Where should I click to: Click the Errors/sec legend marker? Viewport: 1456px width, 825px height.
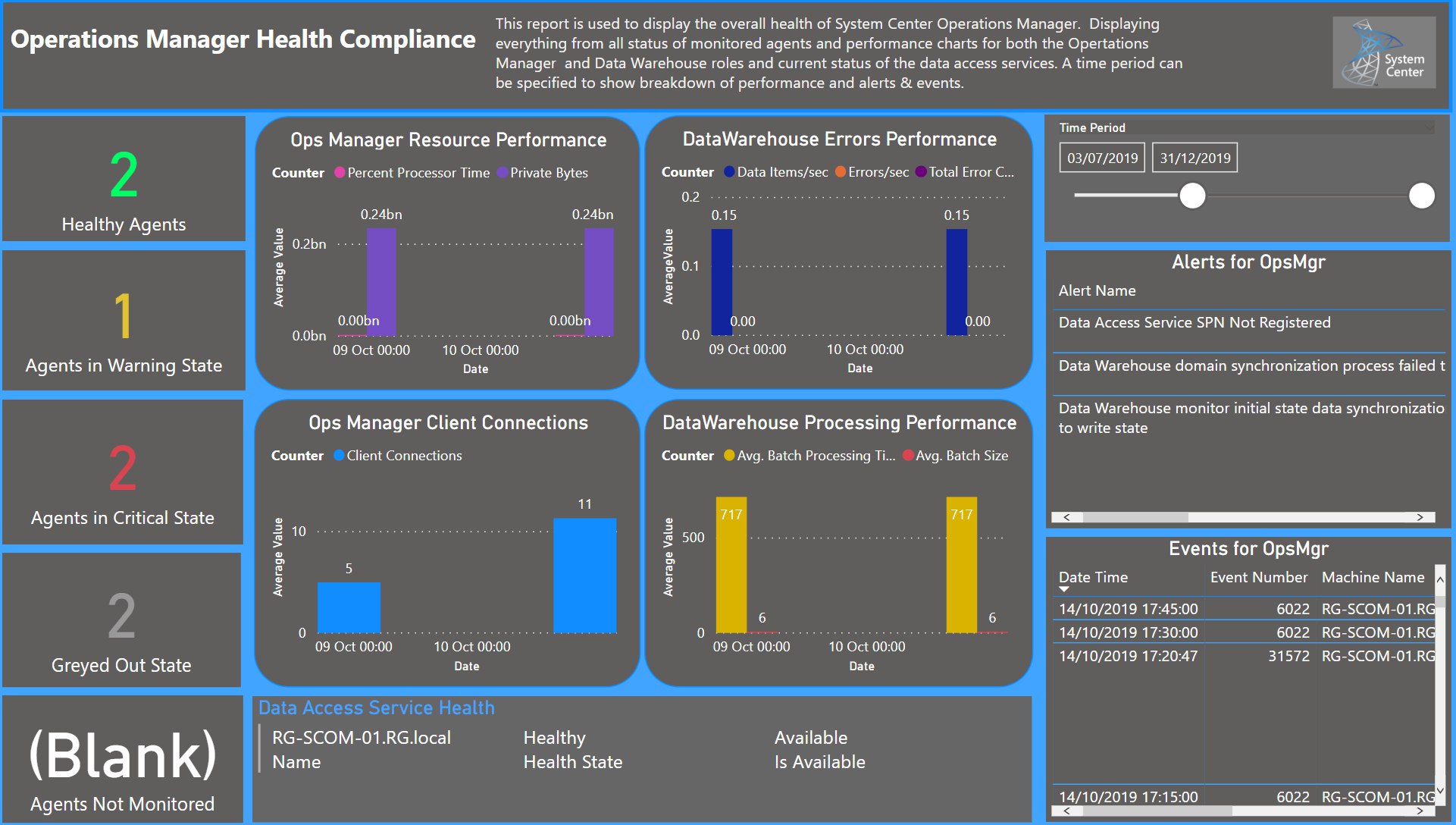point(840,172)
